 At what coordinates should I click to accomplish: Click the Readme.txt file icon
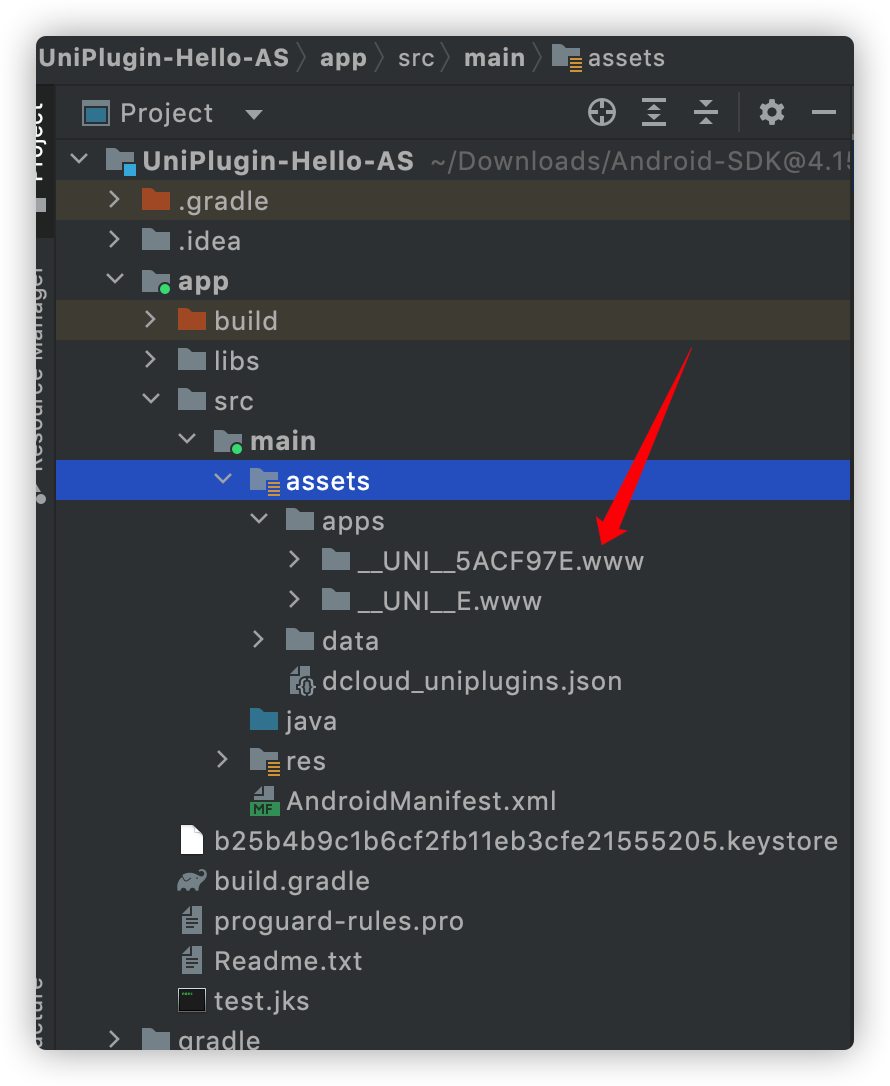[x=192, y=960]
